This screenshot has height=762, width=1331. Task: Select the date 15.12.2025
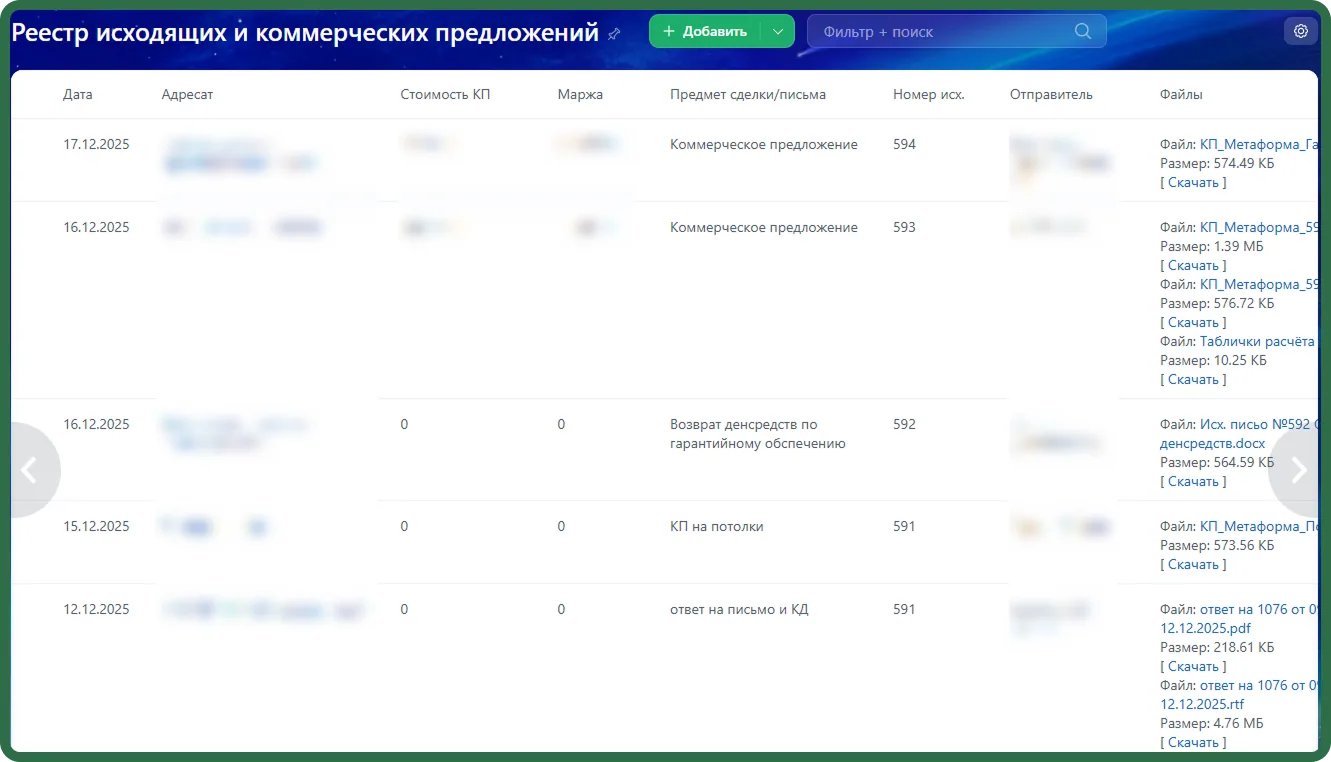click(96, 527)
